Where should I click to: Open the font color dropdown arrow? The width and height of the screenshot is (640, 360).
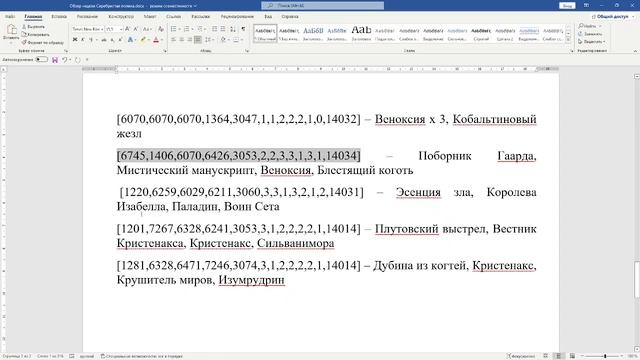point(162,40)
